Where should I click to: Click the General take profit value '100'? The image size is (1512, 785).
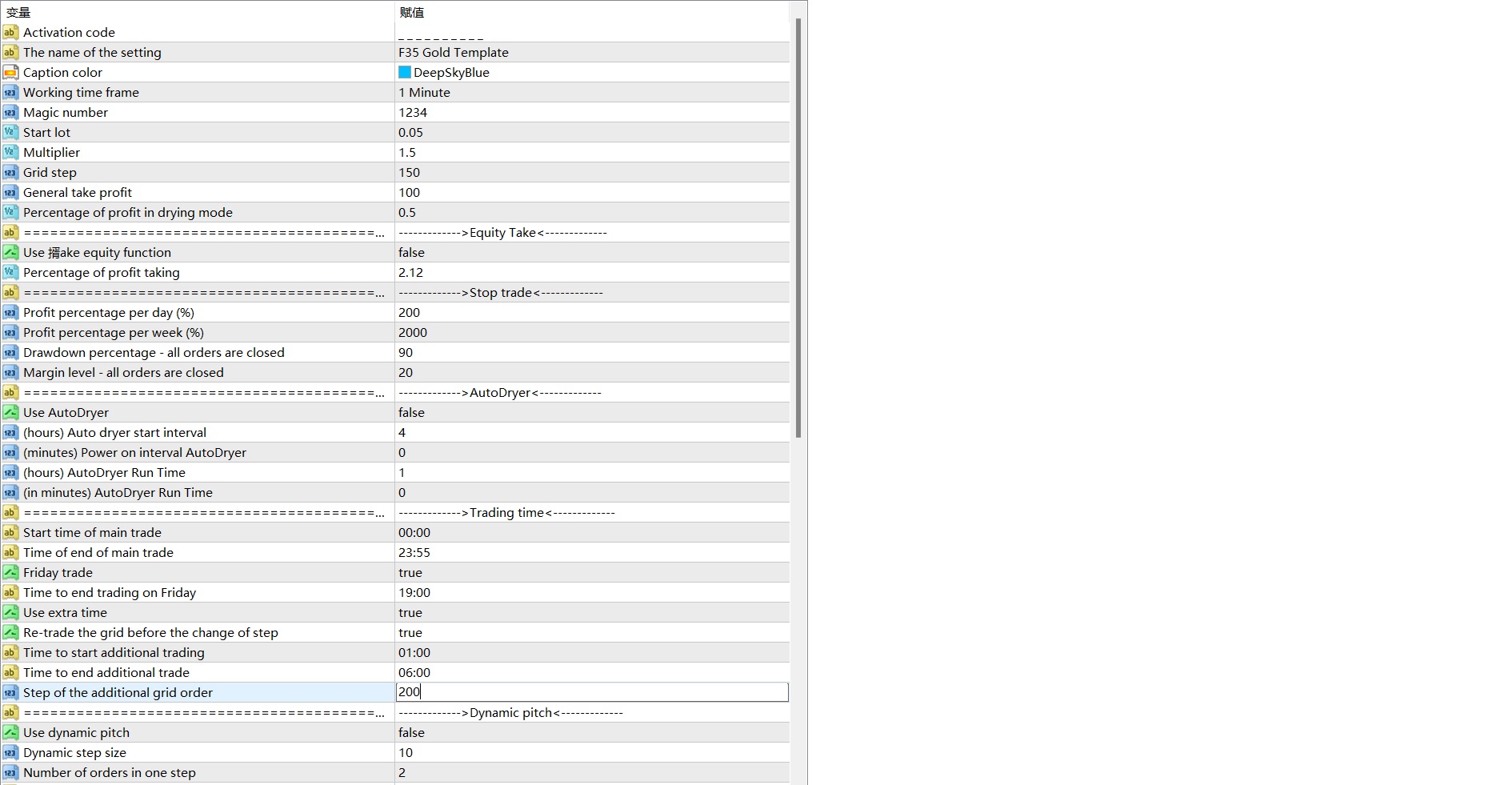click(x=409, y=192)
